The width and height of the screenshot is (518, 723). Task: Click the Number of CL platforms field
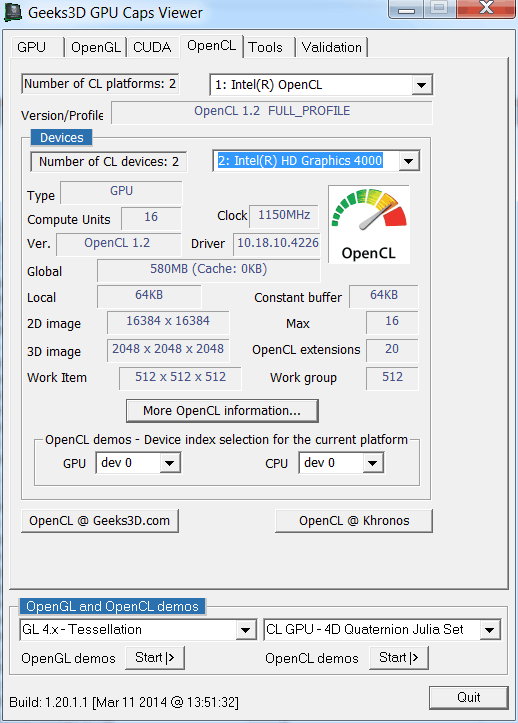100,84
